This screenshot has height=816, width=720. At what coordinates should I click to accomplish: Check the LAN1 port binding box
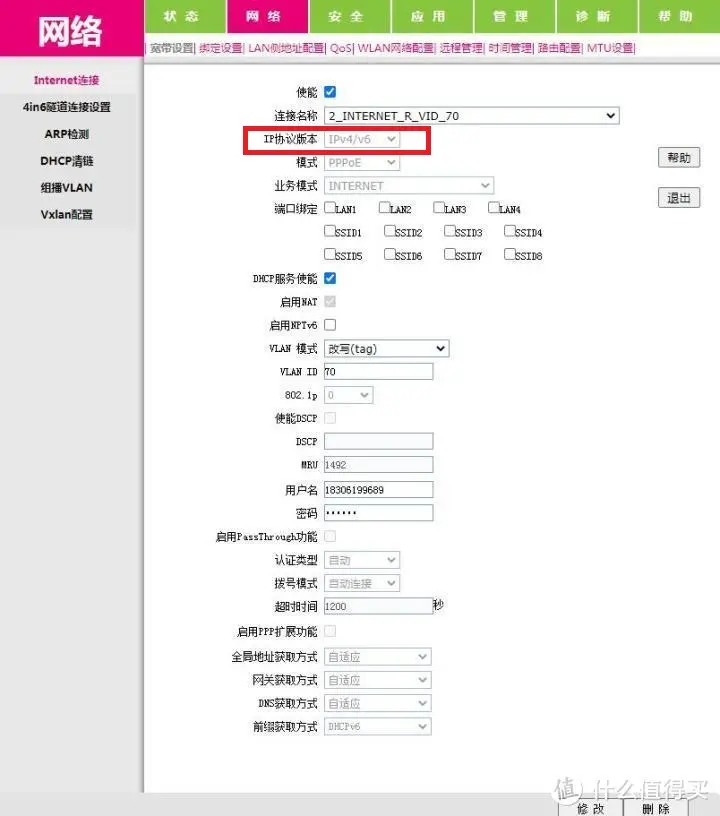click(330, 208)
